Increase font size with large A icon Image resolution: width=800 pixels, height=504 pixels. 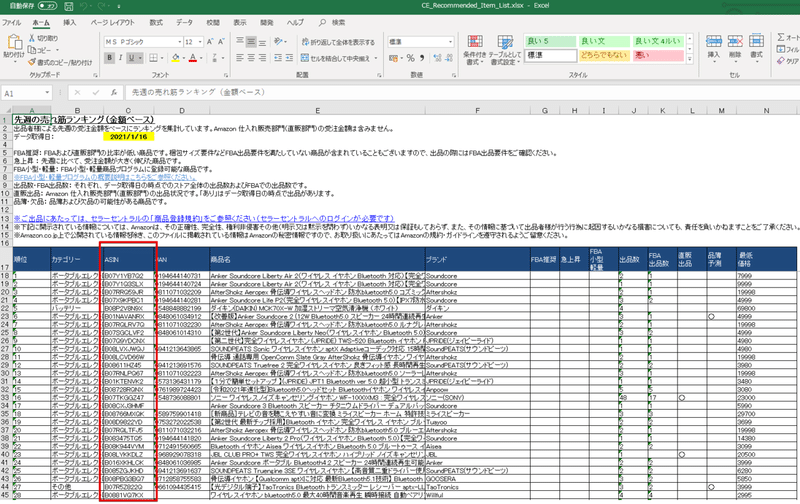click(x=210, y=42)
